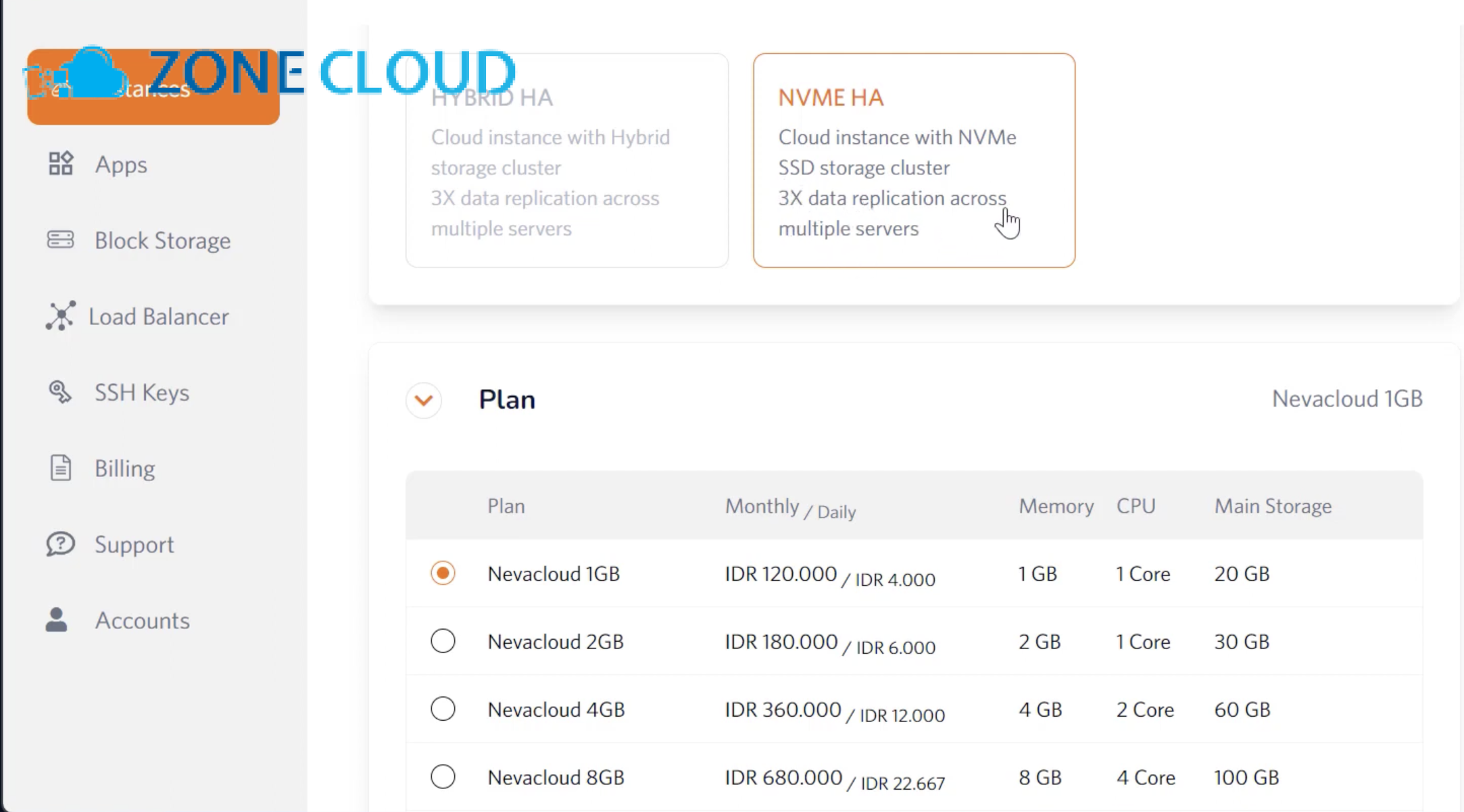
Task: Open the Support menu item
Action: click(135, 544)
